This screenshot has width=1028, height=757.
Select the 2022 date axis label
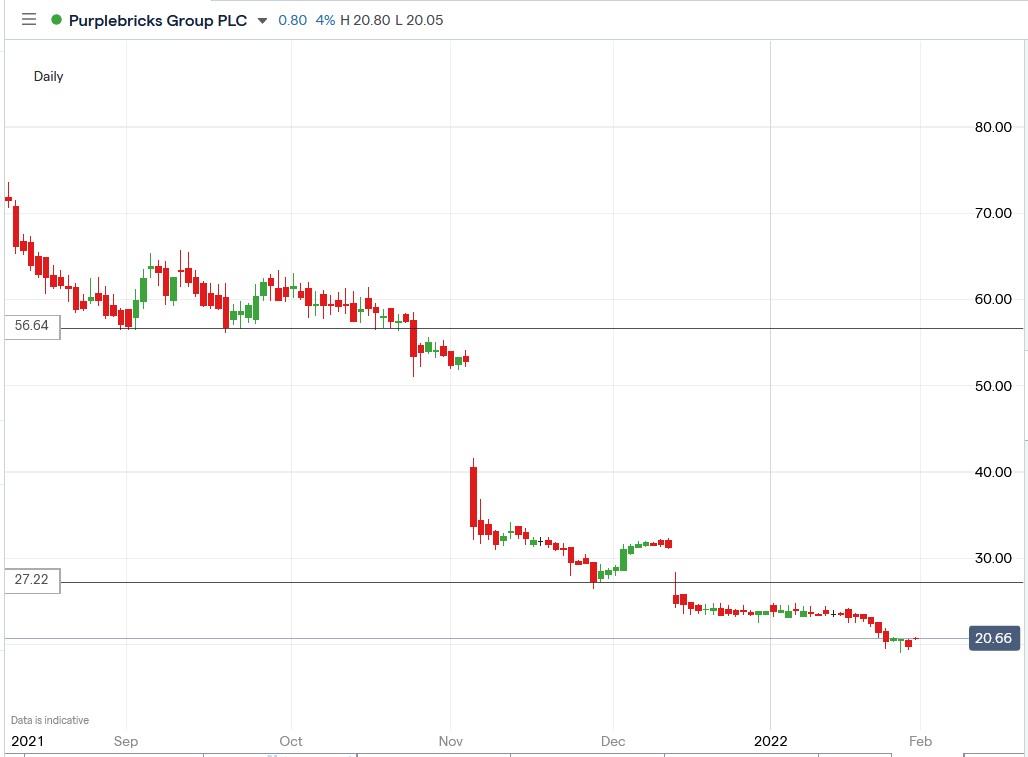point(770,741)
